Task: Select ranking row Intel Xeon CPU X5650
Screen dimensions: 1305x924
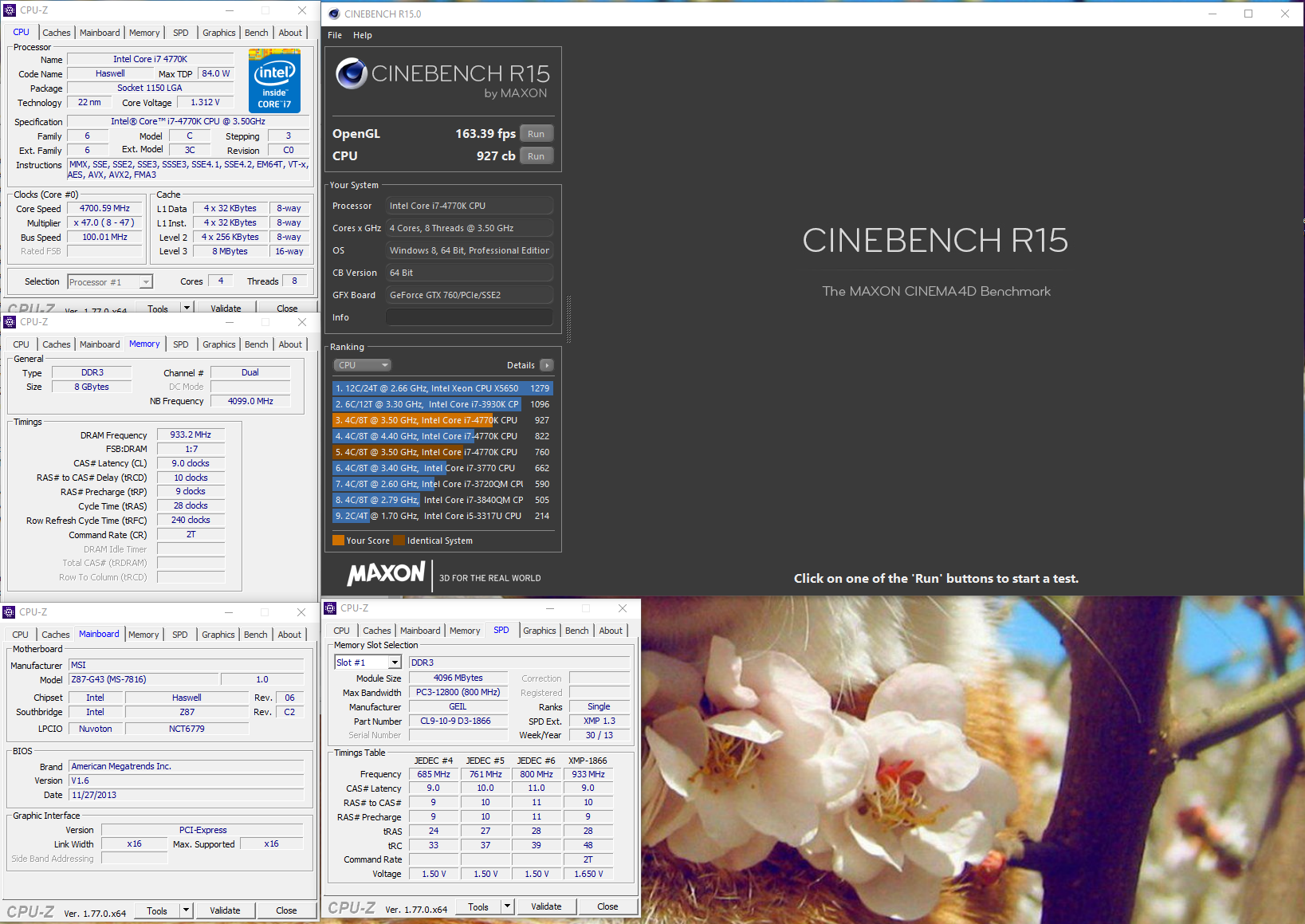Action: 442,388
